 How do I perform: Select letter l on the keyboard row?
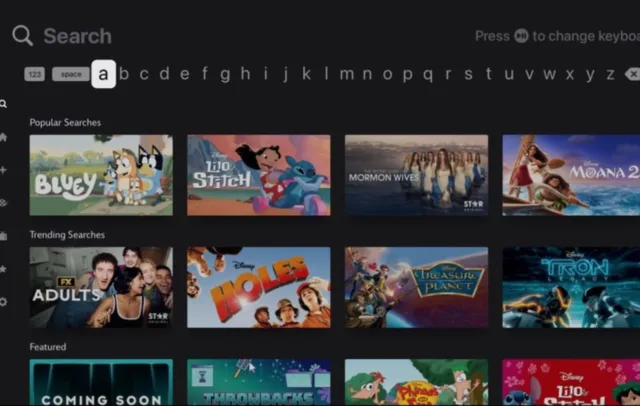tap(327, 74)
